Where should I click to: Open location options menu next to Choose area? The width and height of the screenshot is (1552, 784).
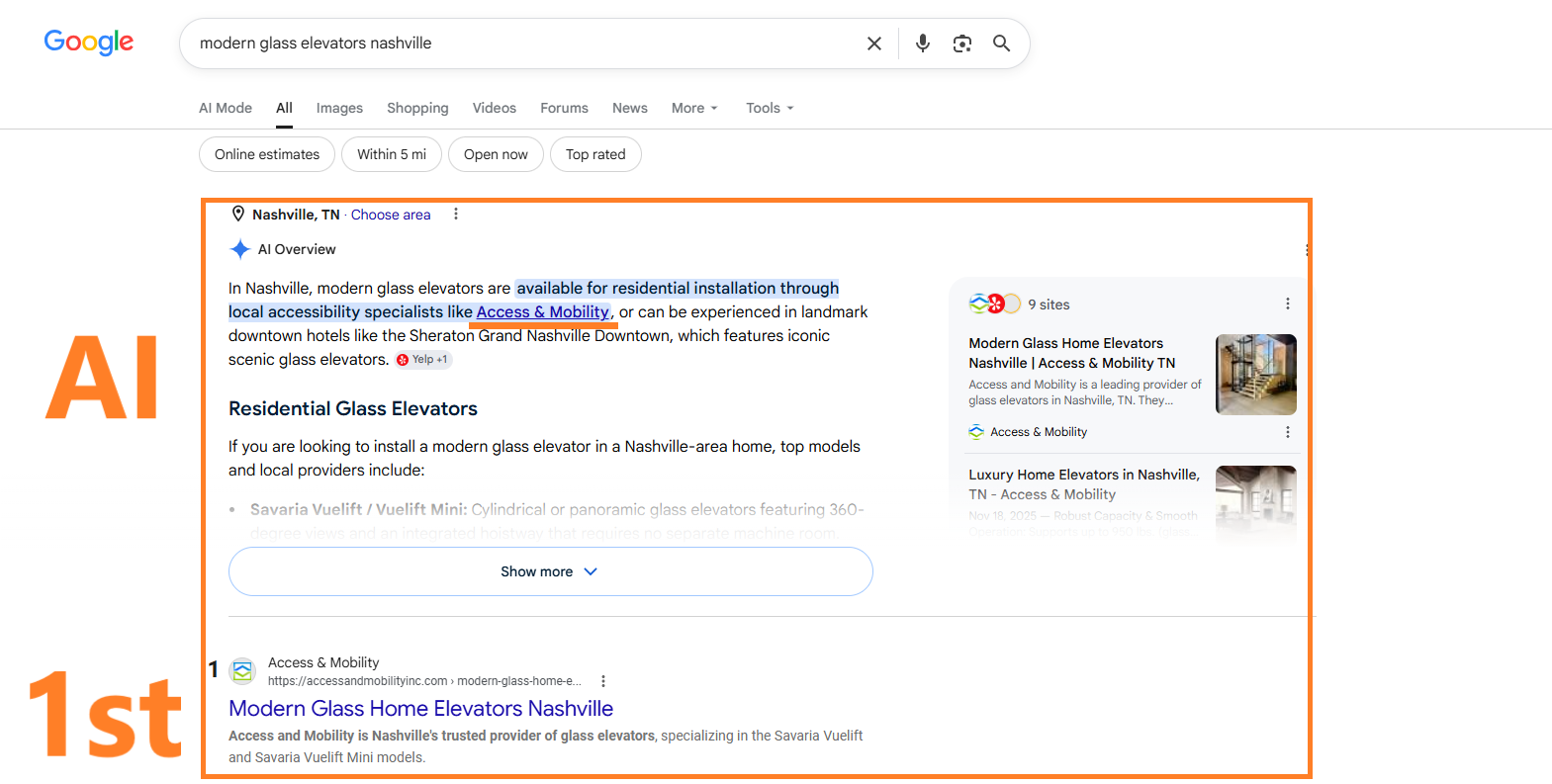pyautogui.click(x=456, y=214)
